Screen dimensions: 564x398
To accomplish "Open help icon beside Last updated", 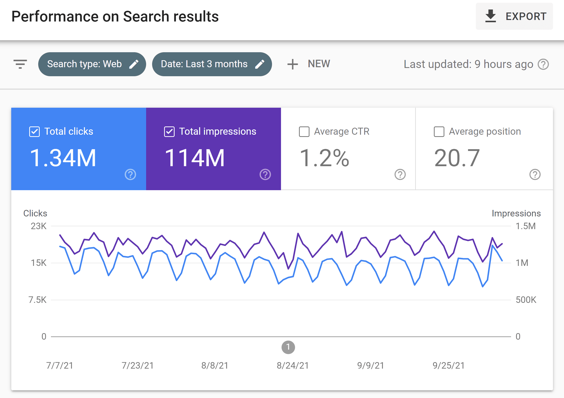I will click(543, 64).
